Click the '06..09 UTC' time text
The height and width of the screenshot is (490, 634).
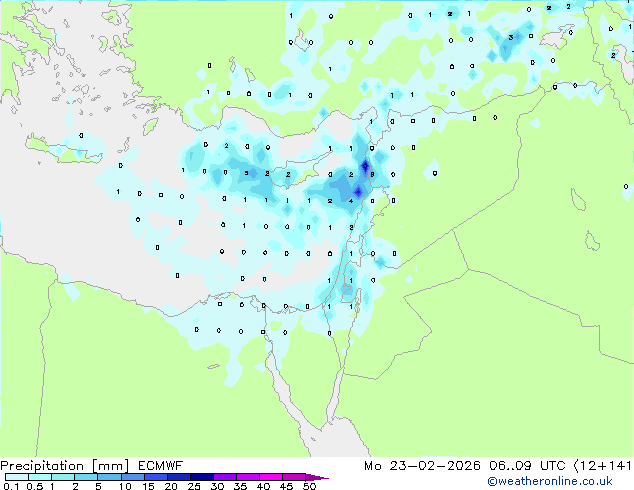(x=527, y=466)
